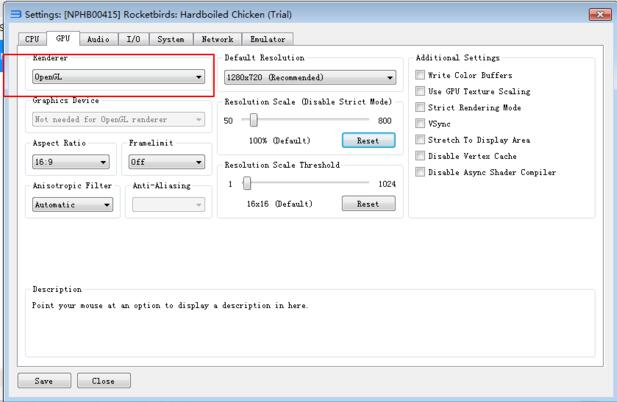Reset the Resolution Scale value
This screenshot has width=617, height=402.
point(368,140)
